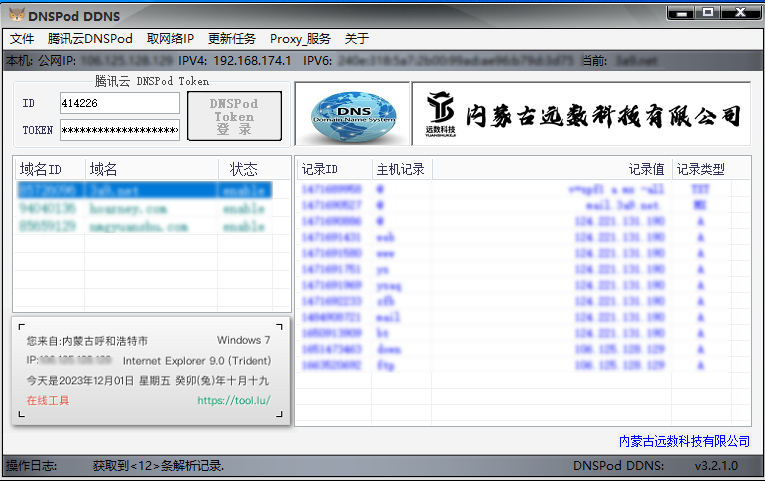Select the ys host record row
The height and width of the screenshot is (481, 765).
pos(514,269)
